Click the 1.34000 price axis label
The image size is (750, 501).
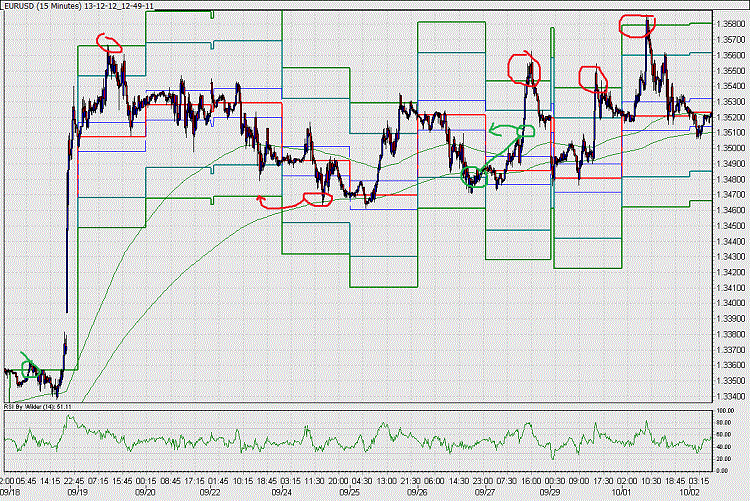coord(730,303)
